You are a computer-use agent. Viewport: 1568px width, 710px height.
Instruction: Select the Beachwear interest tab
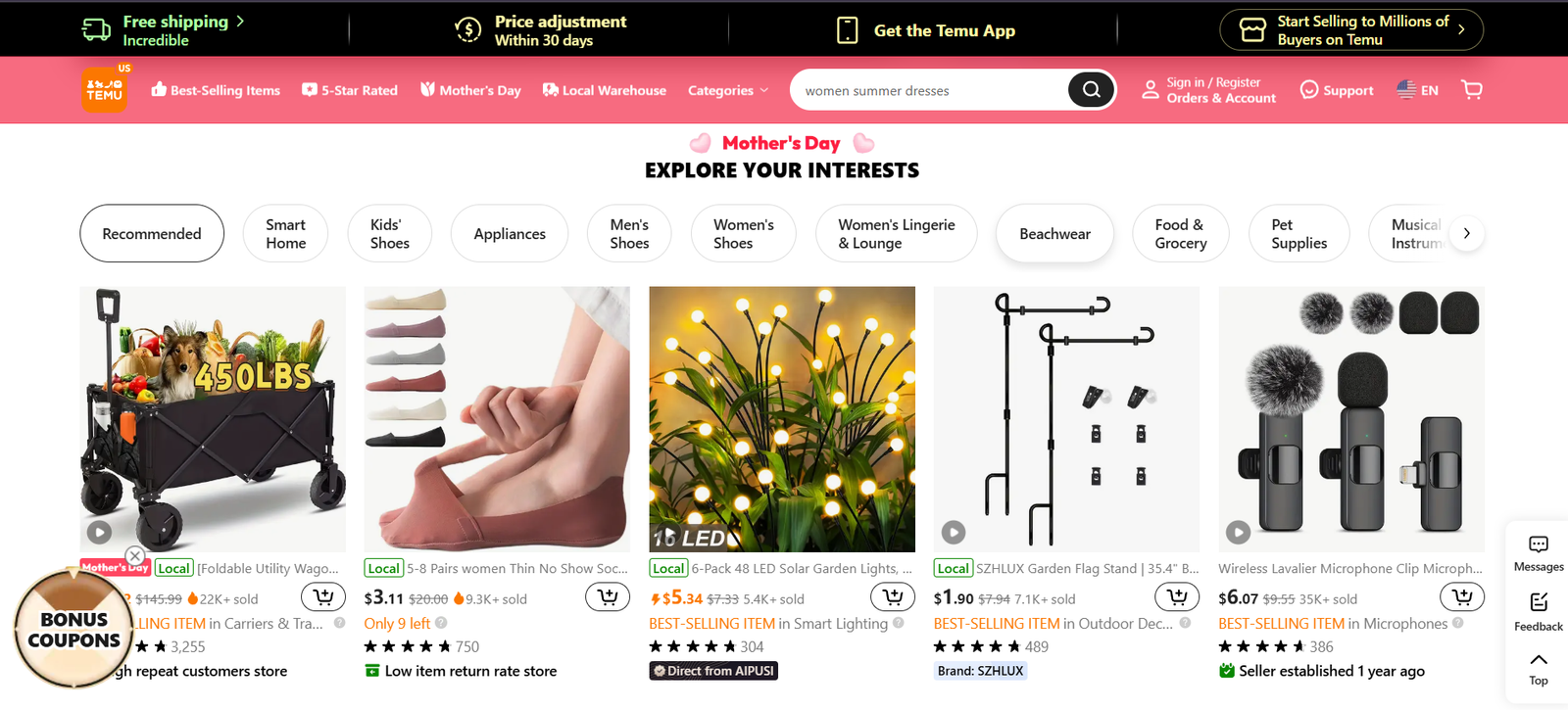1054,234
